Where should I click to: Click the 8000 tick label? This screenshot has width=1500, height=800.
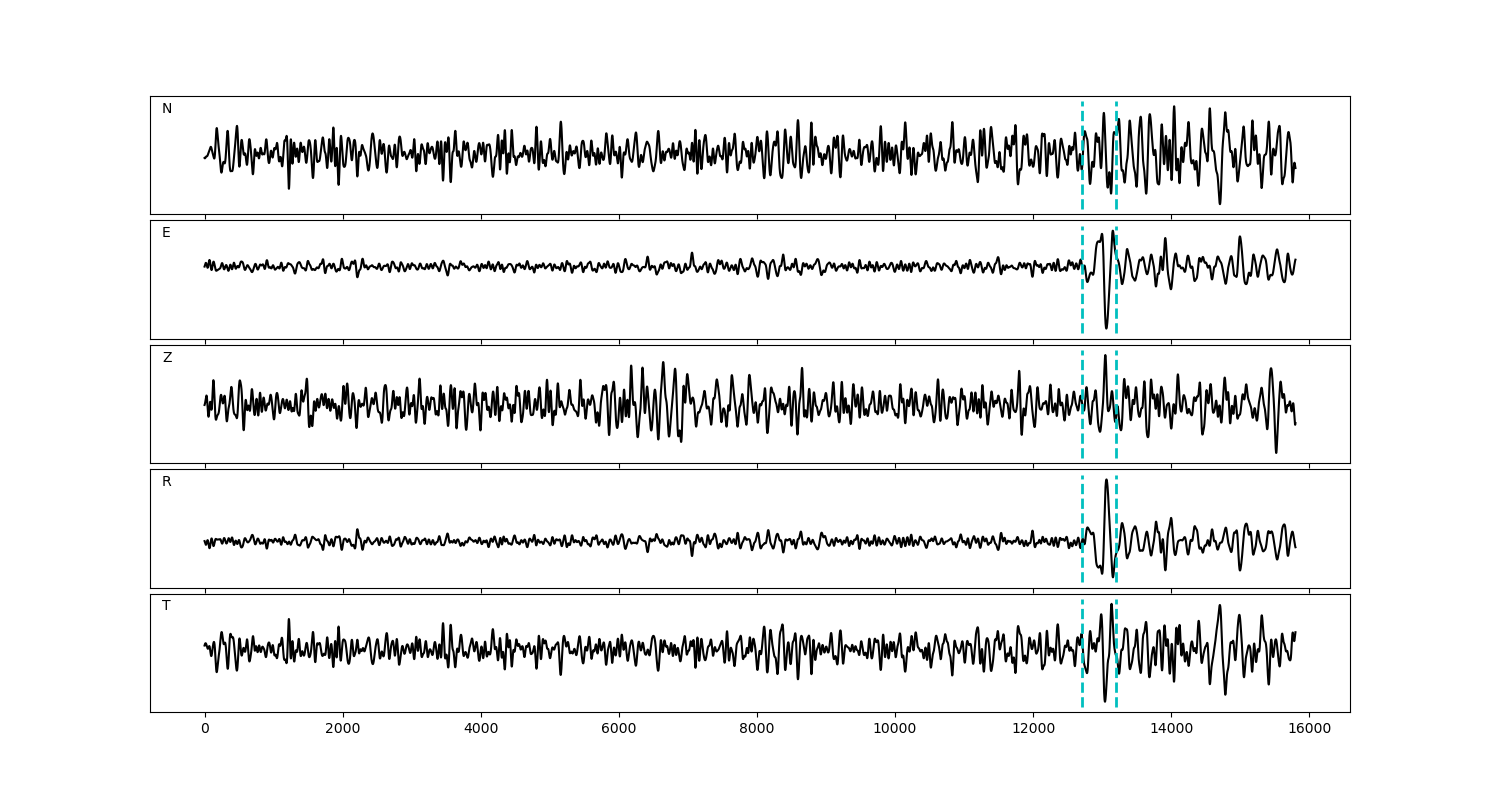coord(757,730)
